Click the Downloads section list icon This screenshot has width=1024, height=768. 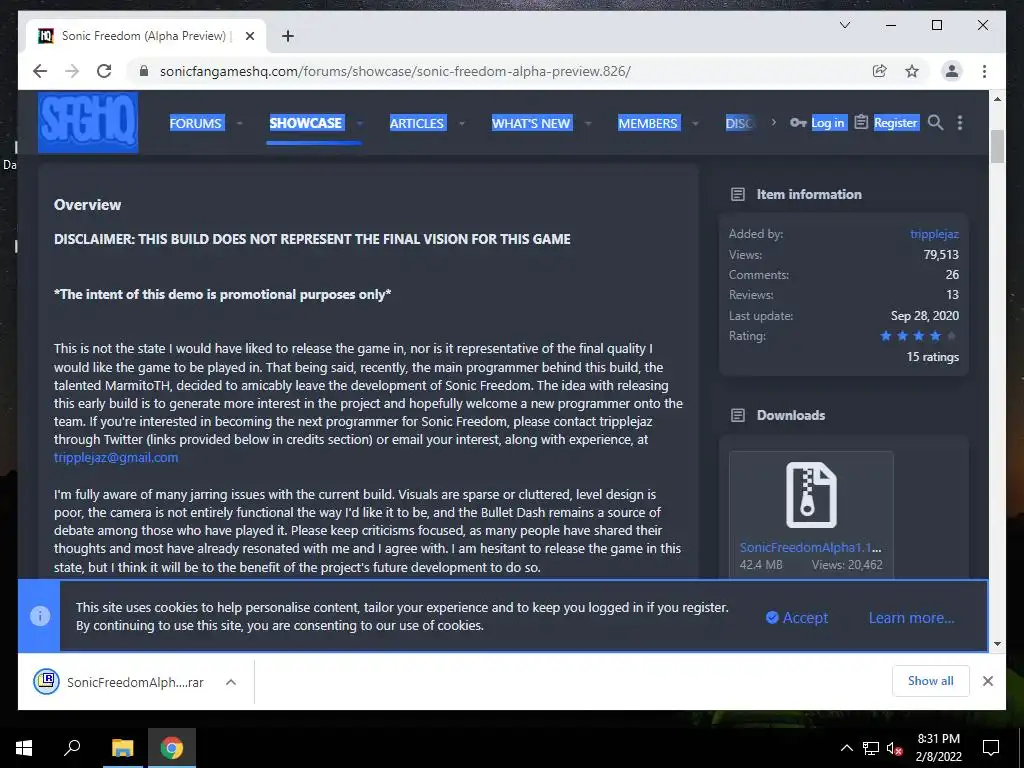pyautogui.click(x=737, y=415)
